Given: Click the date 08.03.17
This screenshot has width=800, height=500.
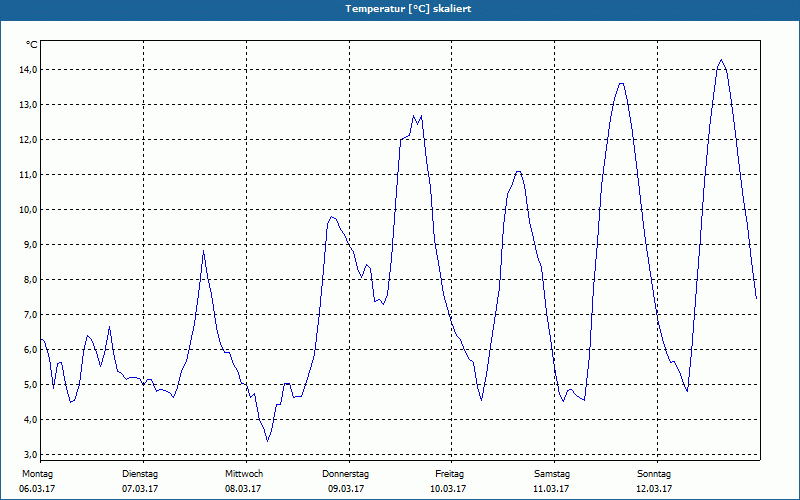Looking at the screenshot, I should tap(243, 489).
